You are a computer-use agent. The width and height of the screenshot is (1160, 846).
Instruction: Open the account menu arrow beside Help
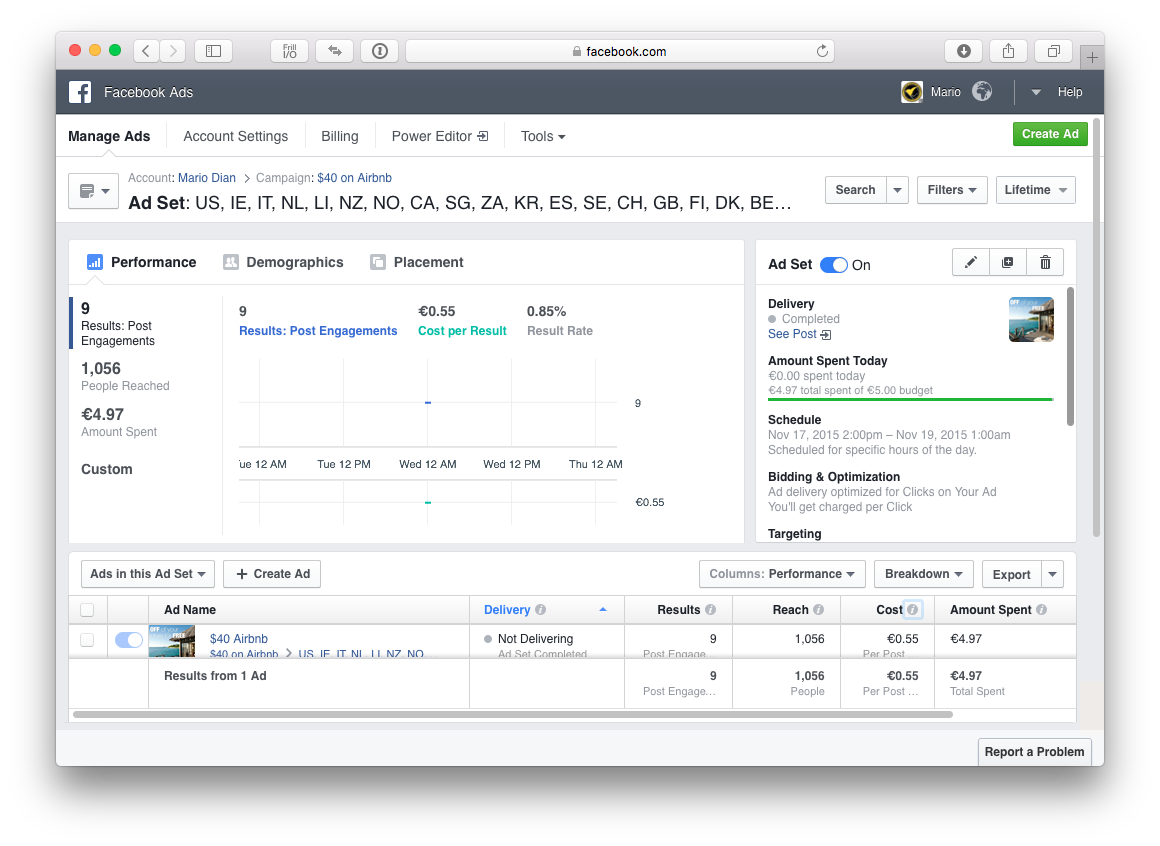pyautogui.click(x=1036, y=92)
